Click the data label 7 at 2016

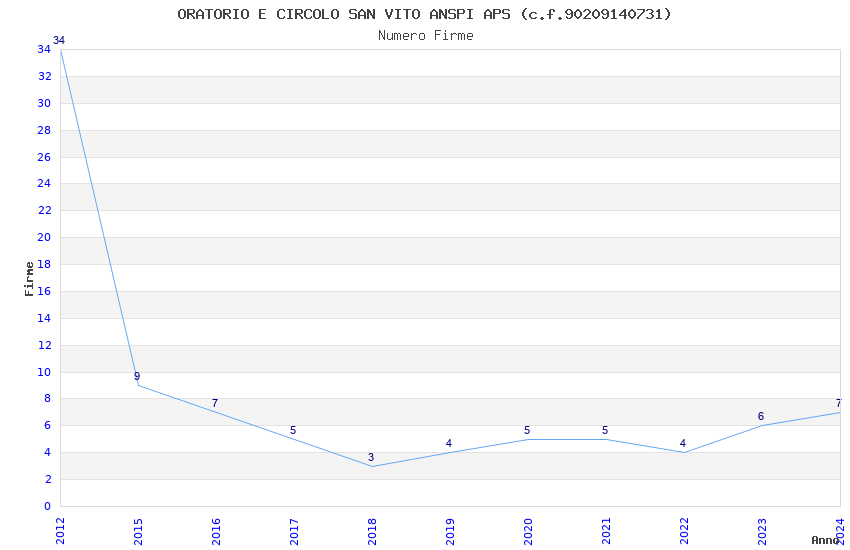(215, 403)
